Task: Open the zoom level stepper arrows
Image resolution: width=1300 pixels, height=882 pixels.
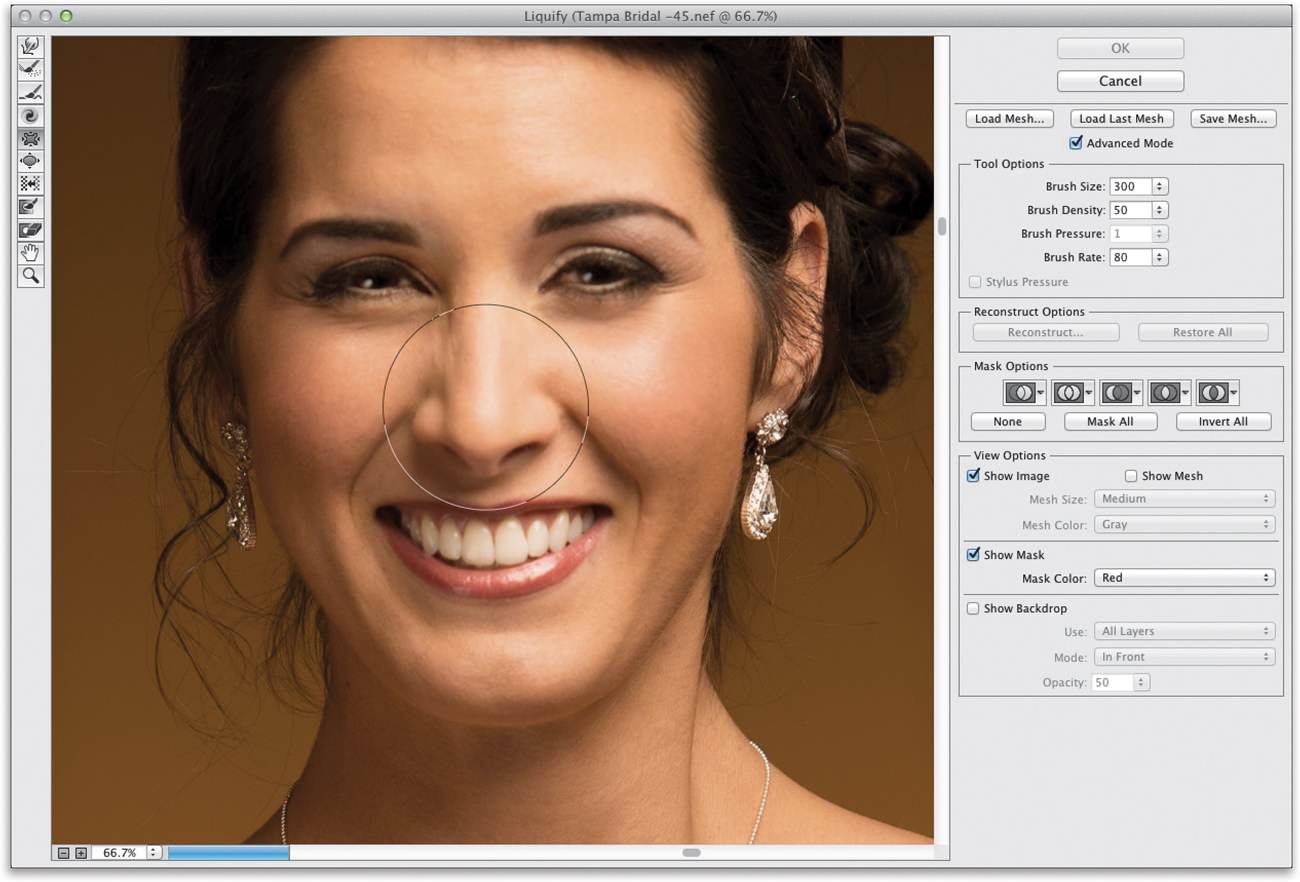Action: point(154,853)
